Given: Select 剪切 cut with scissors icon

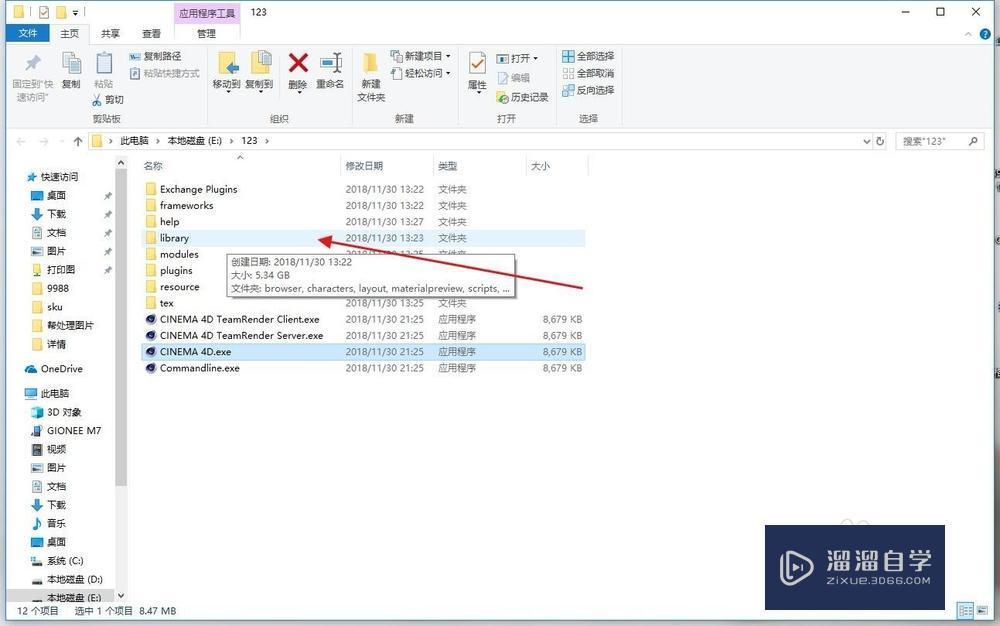Looking at the screenshot, I should pos(108,100).
